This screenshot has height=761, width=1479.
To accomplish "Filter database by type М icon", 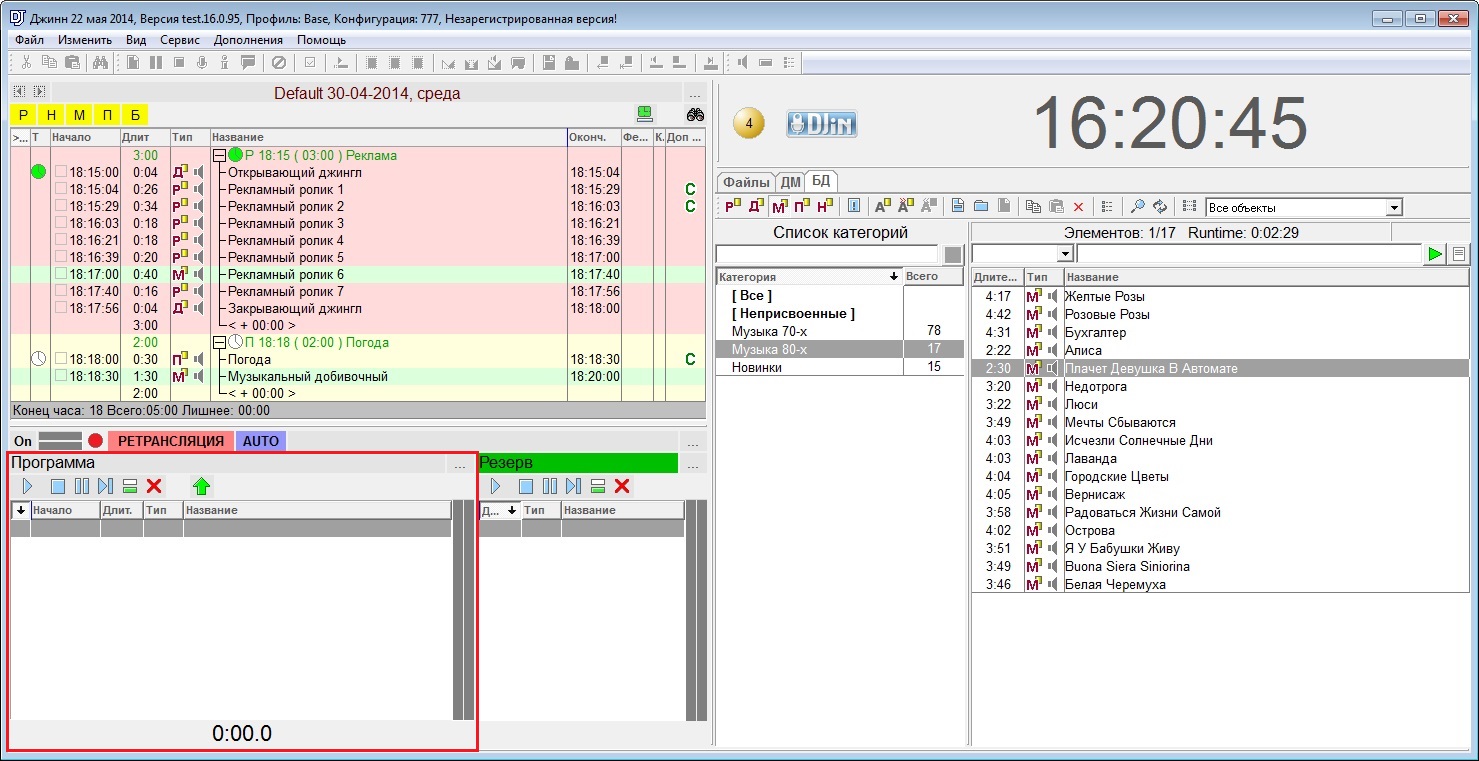I will [779, 206].
